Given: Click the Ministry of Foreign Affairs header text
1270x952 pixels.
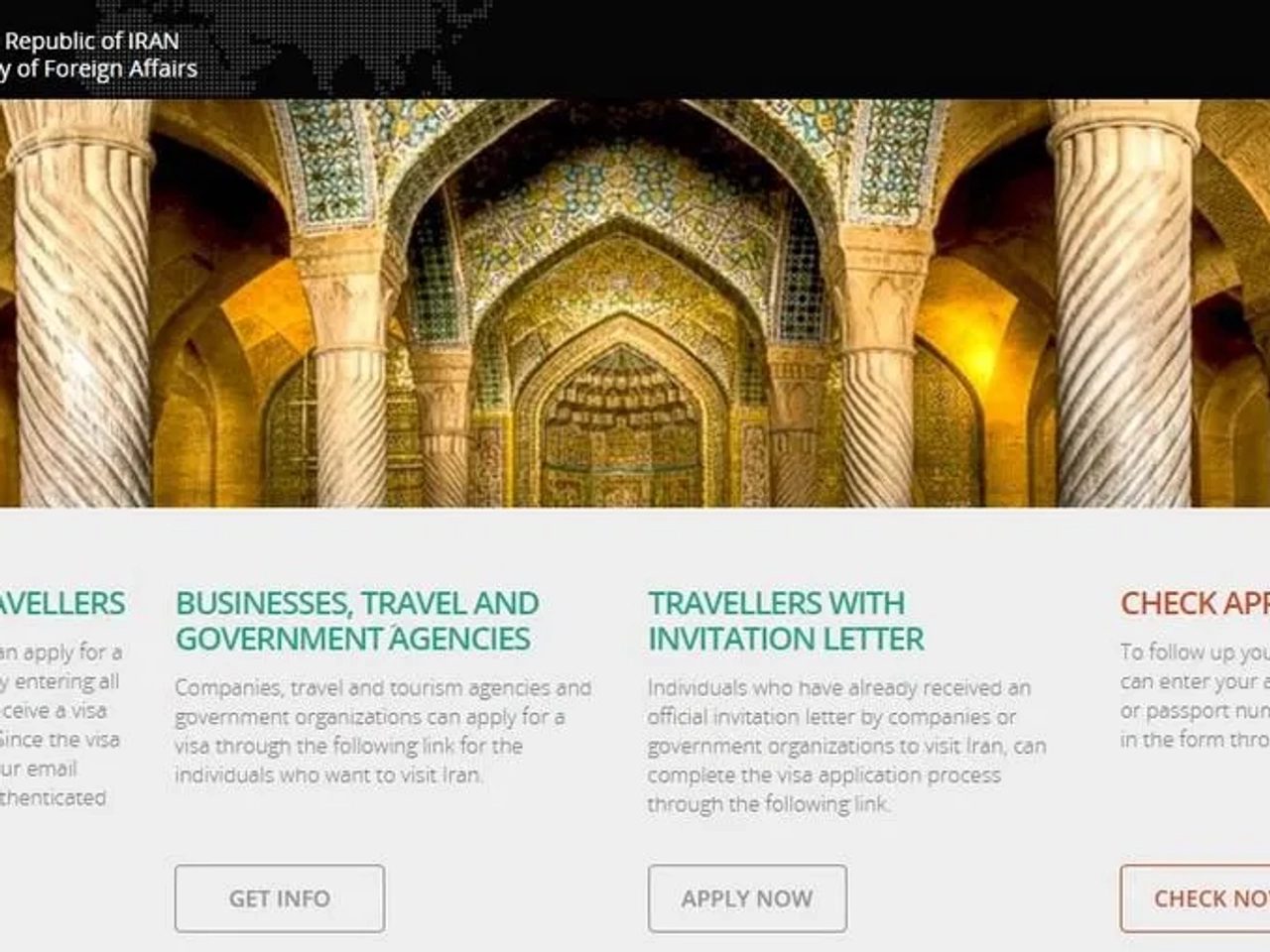Looking at the screenshot, I should pyautogui.click(x=99, y=68).
